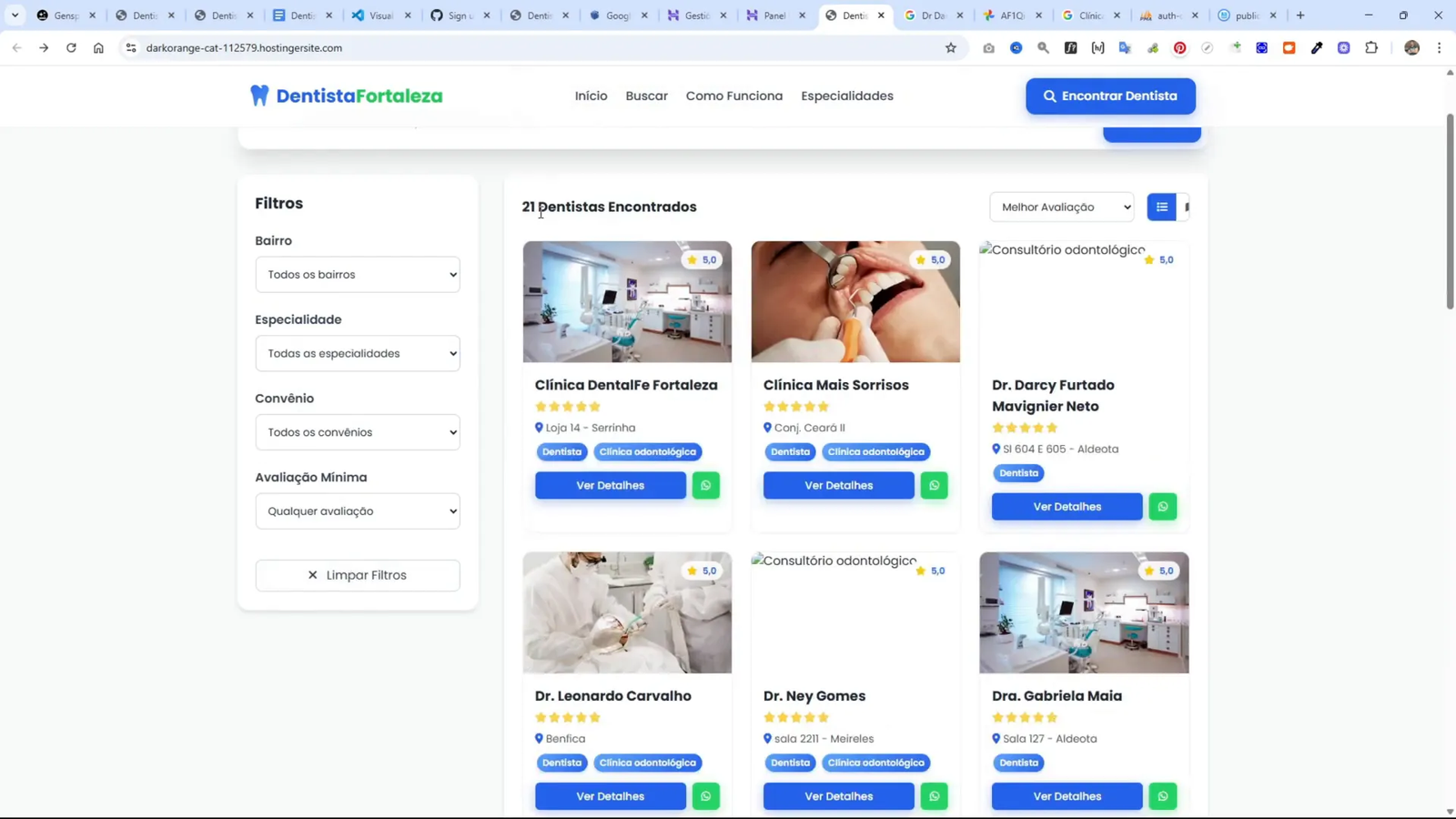Click the star rating on Dr. Ney Gomes card

796,717
